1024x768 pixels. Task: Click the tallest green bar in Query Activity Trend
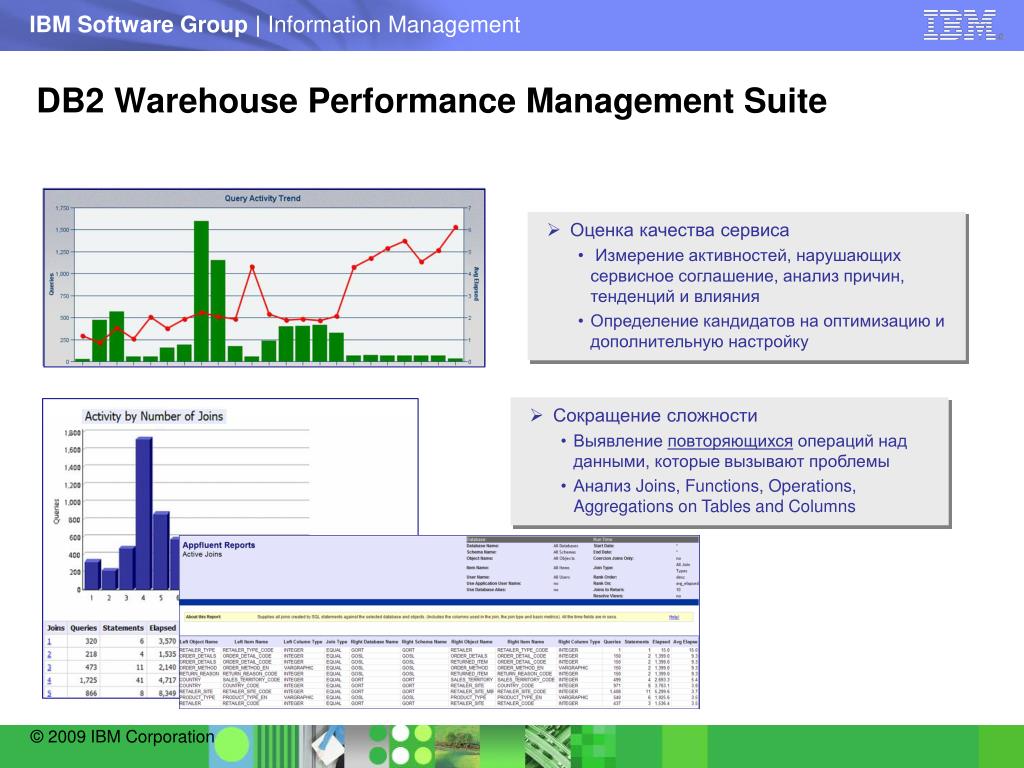point(201,291)
